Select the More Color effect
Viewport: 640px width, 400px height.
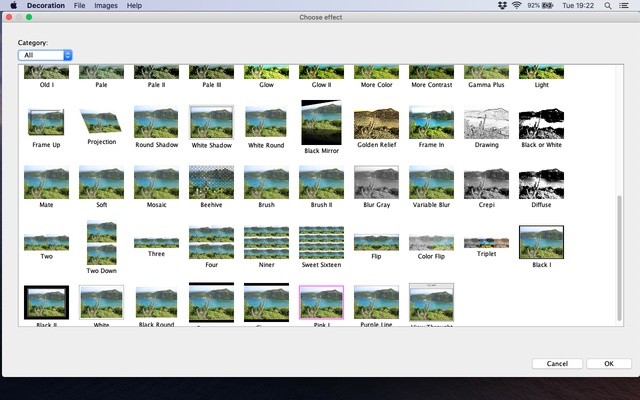point(376,72)
